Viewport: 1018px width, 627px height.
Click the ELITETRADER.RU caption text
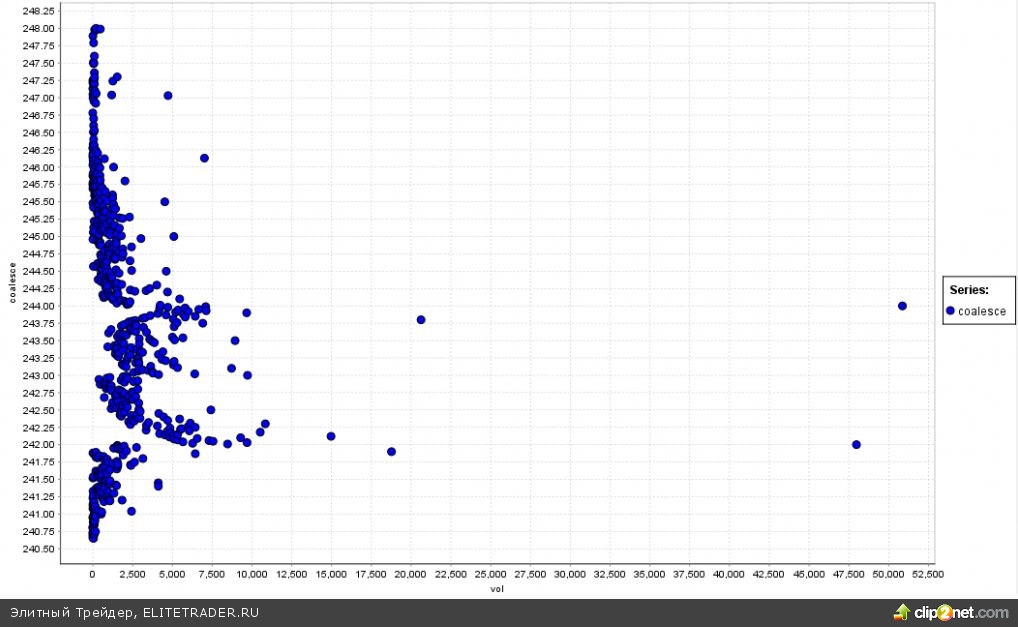pos(201,613)
